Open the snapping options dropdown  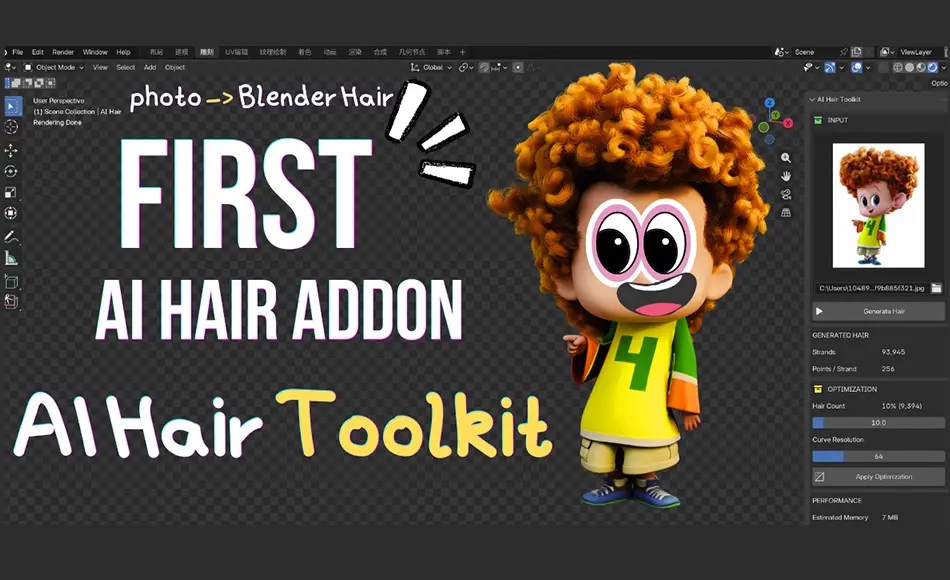coord(500,67)
